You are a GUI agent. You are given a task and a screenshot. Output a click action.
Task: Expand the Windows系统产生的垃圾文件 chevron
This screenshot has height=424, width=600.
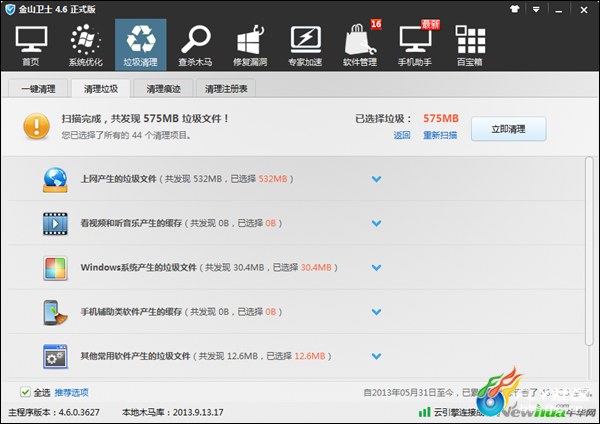pos(377,268)
